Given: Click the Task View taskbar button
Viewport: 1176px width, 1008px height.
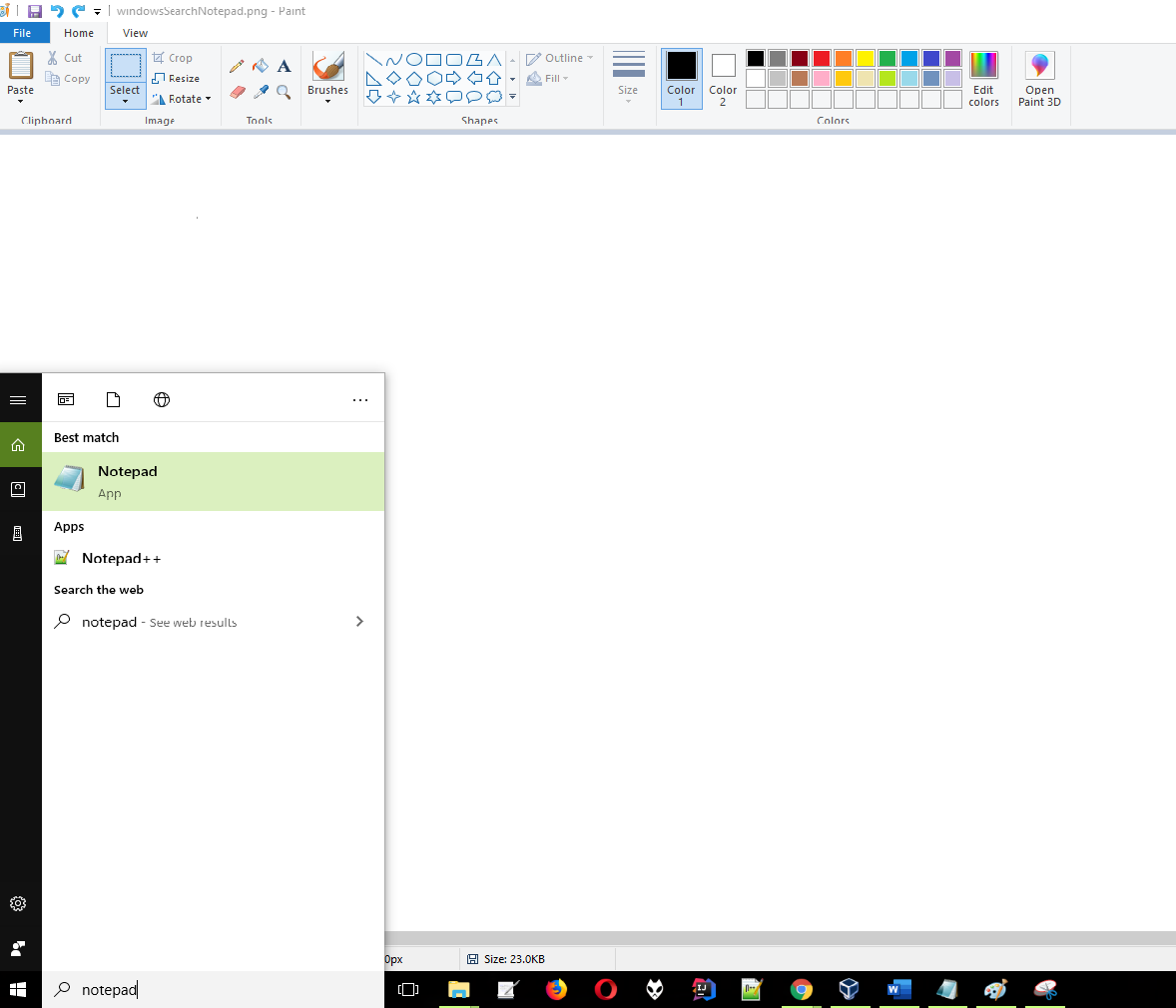Looking at the screenshot, I should point(408,989).
